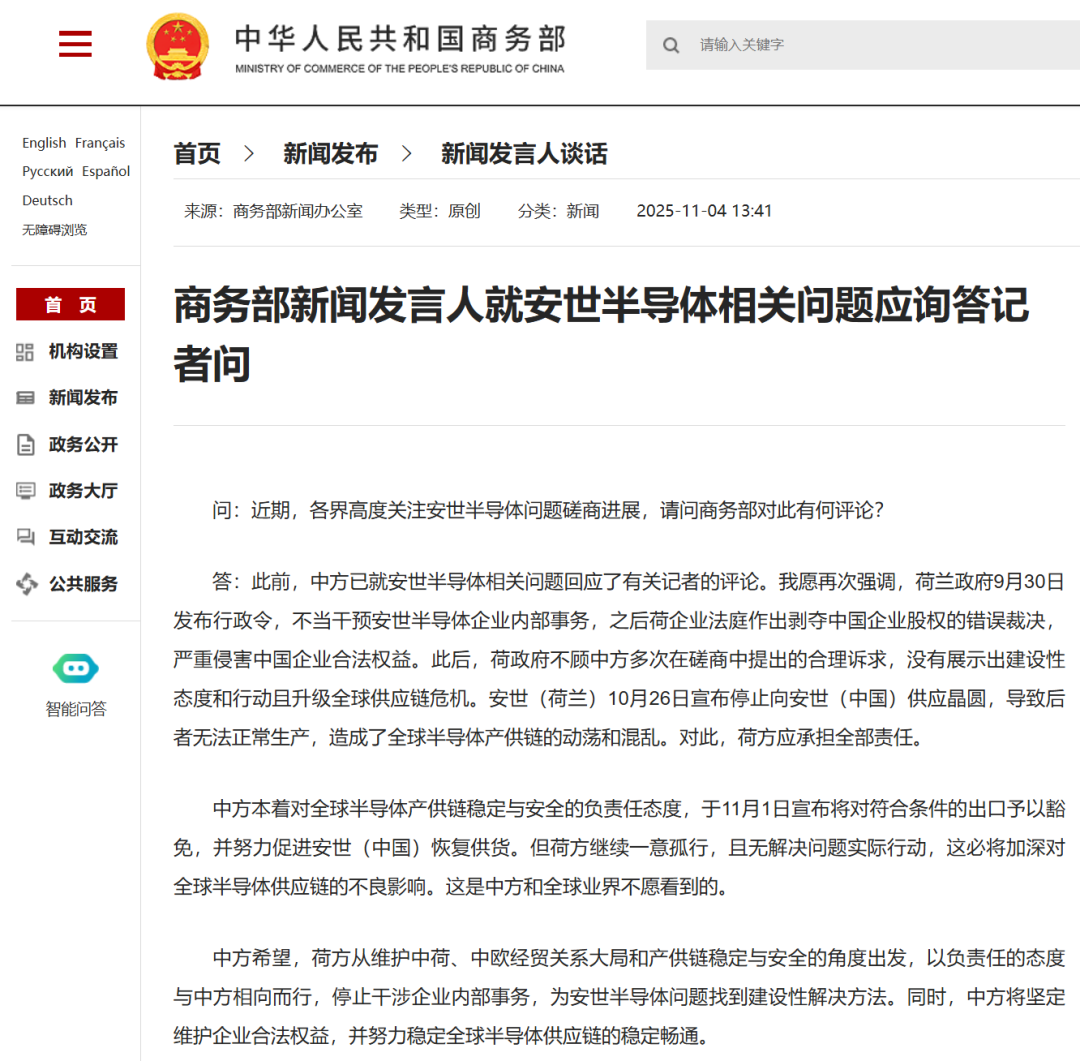1080x1061 pixels.
Task: Click the 中华人民共和国商务部 site title
Action: 400,39
